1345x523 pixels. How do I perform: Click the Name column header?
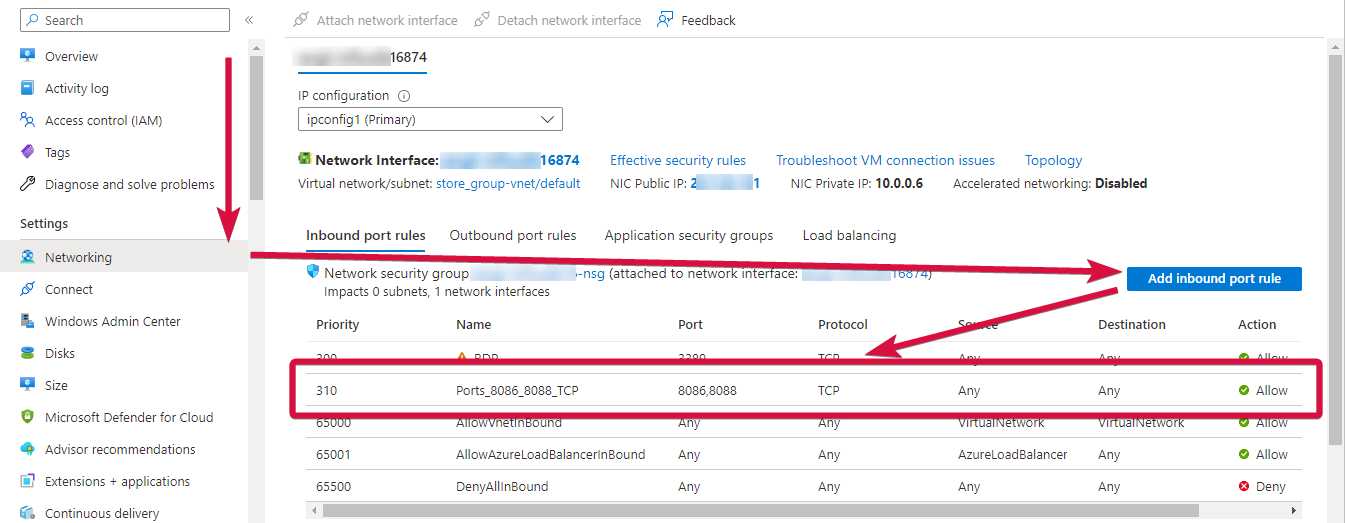point(474,325)
